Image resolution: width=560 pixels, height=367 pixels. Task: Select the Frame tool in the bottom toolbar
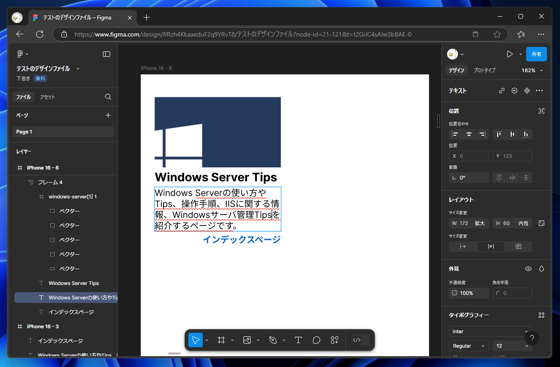click(x=221, y=340)
